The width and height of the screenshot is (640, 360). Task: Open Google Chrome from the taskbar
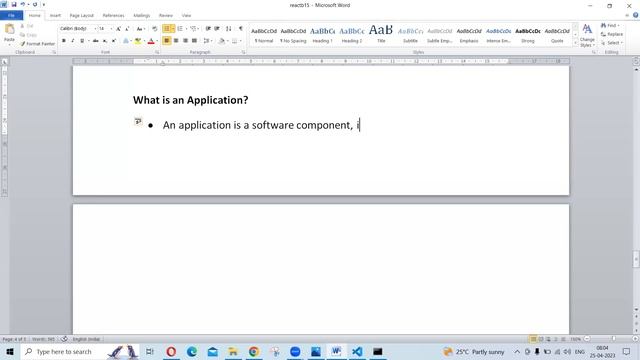point(254,351)
